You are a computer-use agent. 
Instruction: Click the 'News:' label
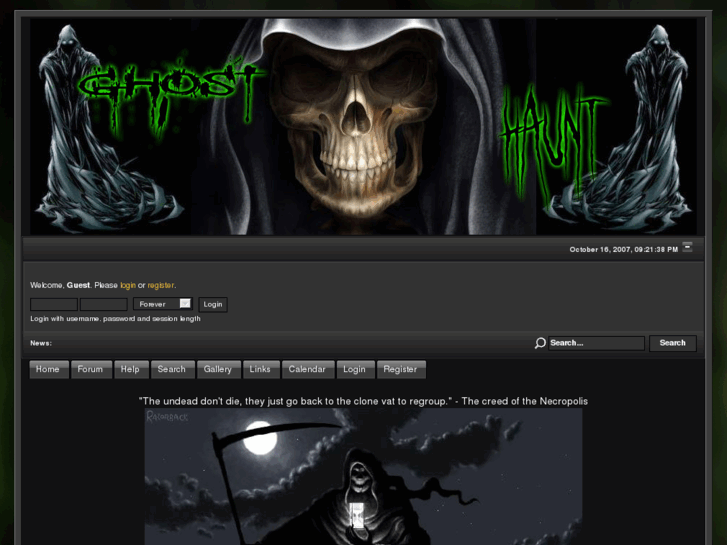41,343
